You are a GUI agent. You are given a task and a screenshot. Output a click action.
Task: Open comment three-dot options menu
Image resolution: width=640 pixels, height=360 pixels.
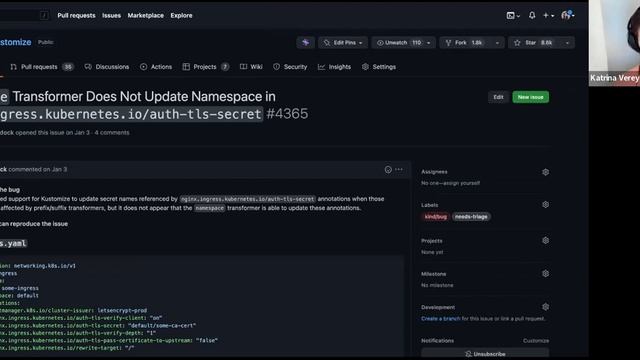tap(399, 169)
